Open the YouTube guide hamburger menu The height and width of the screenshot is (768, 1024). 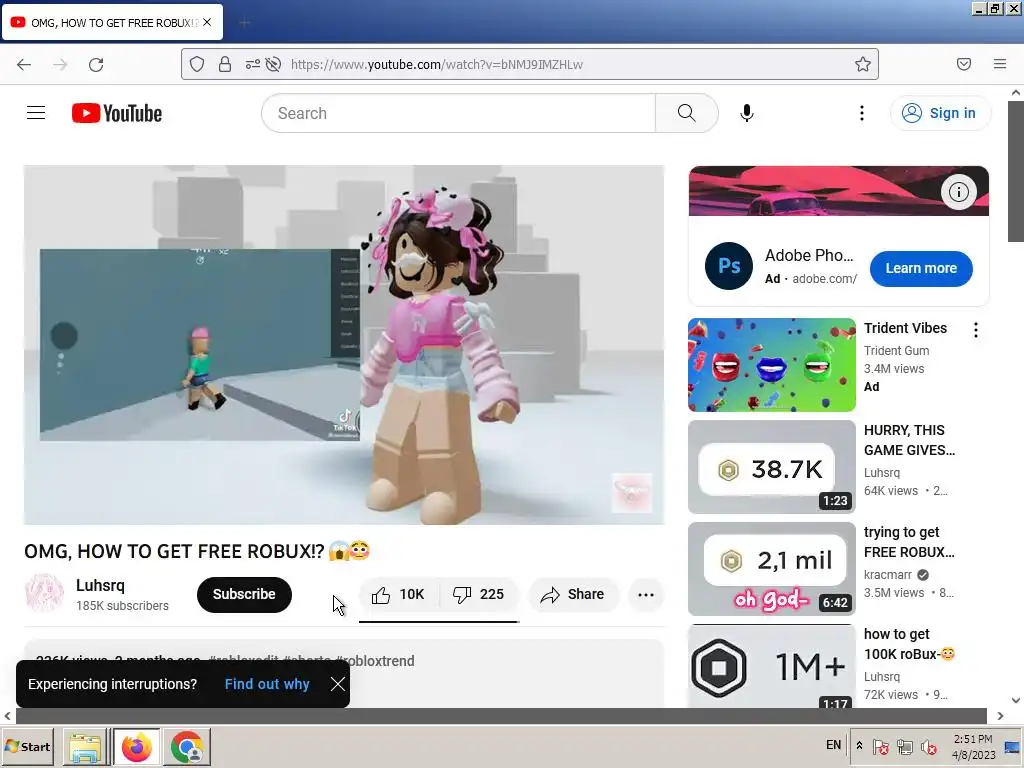tap(36, 113)
